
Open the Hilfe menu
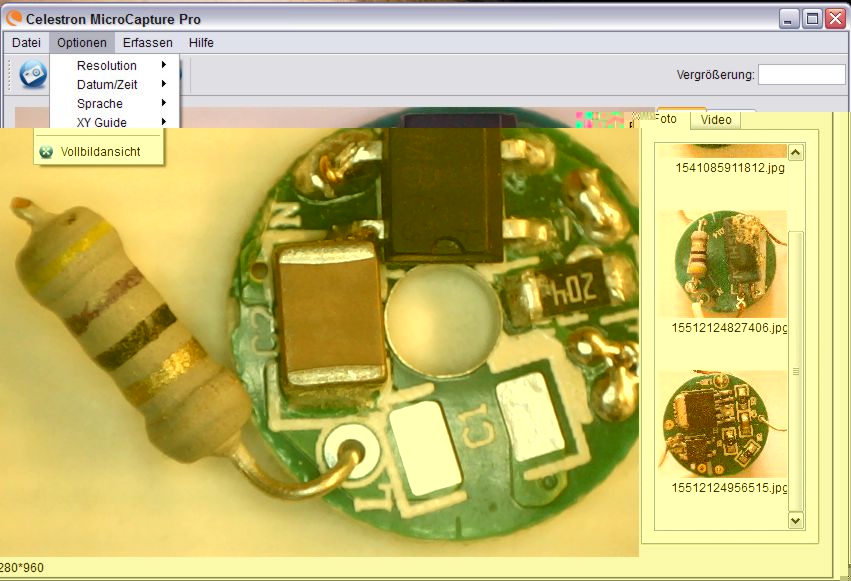201,43
